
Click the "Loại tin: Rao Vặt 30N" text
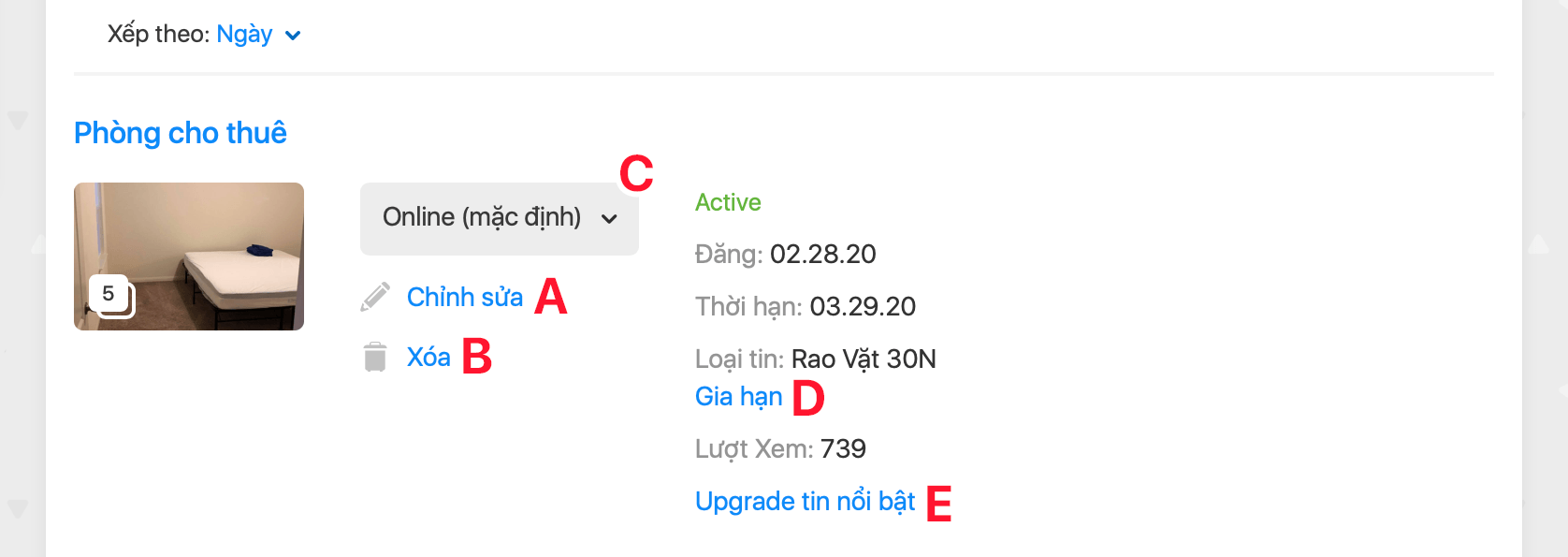coord(815,359)
